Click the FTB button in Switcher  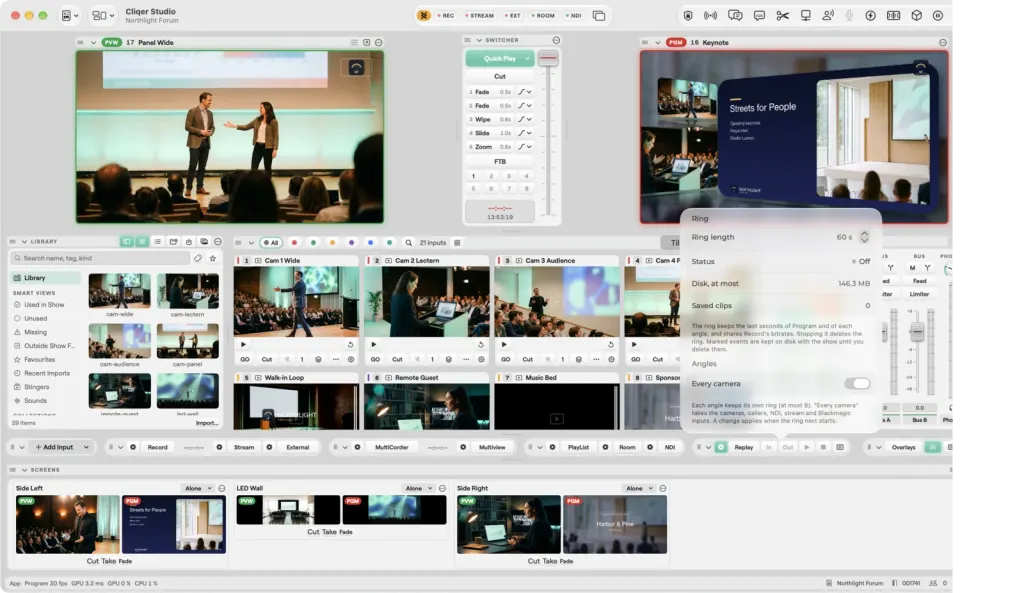pos(500,161)
